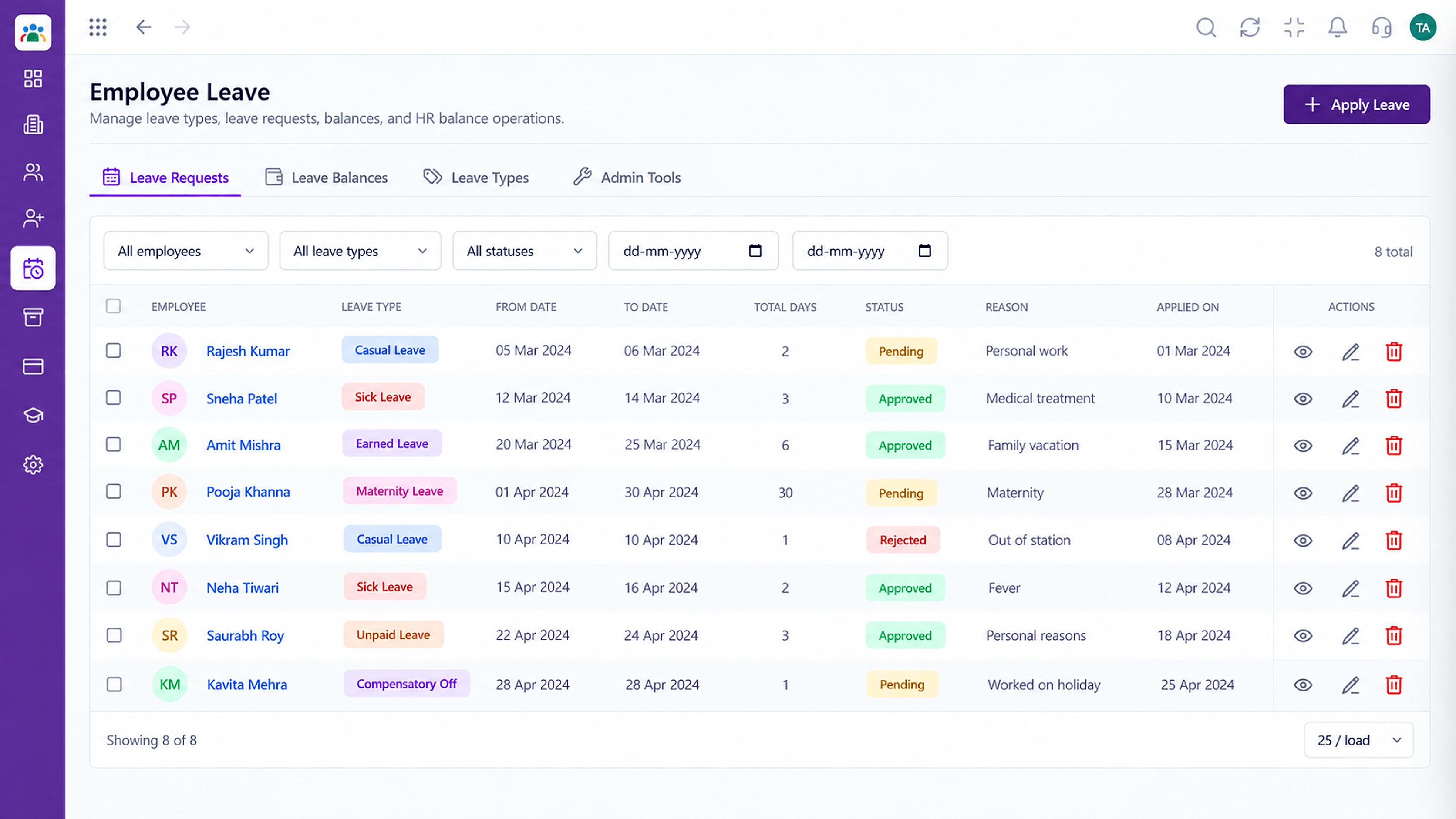Select the Leave Requests tab
The height and width of the screenshot is (819, 1456).
[165, 178]
